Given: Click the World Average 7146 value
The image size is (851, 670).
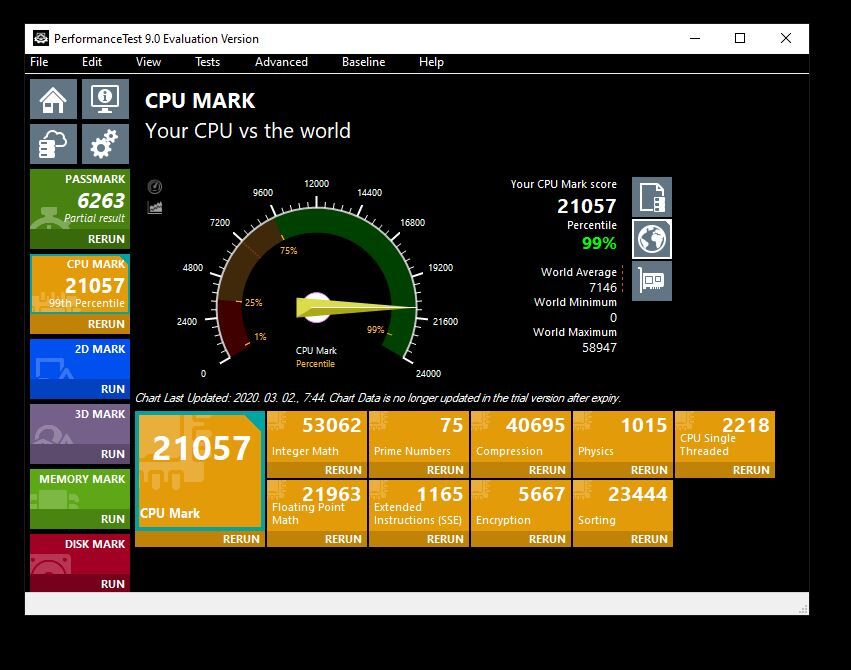Looking at the screenshot, I should click(603, 288).
